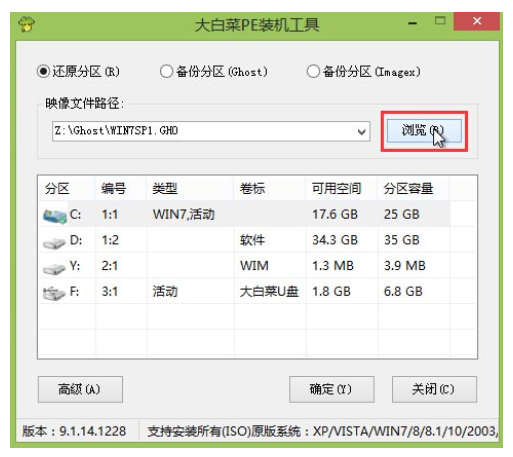The height and width of the screenshot is (457, 513).
Task: Click the 35 GB capacity value
Action: [x=402, y=240]
